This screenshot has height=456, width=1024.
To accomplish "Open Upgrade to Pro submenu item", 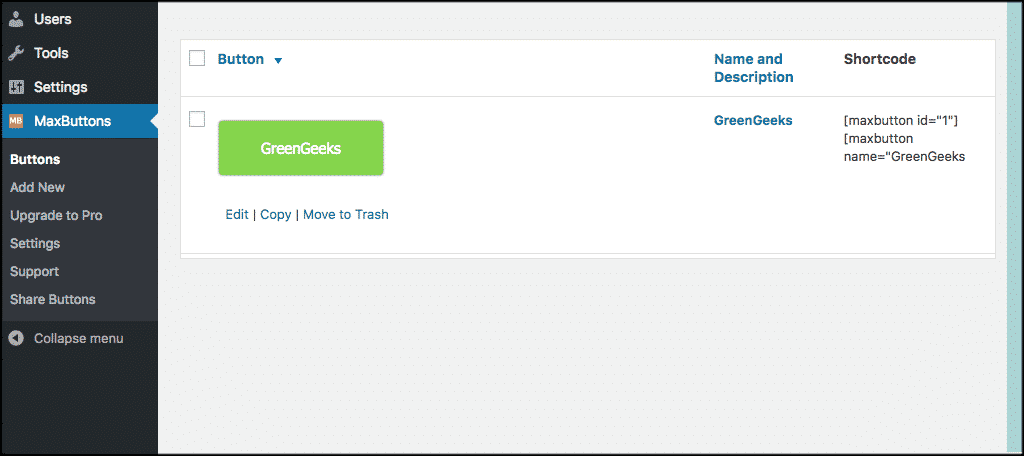I will coord(56,215).
